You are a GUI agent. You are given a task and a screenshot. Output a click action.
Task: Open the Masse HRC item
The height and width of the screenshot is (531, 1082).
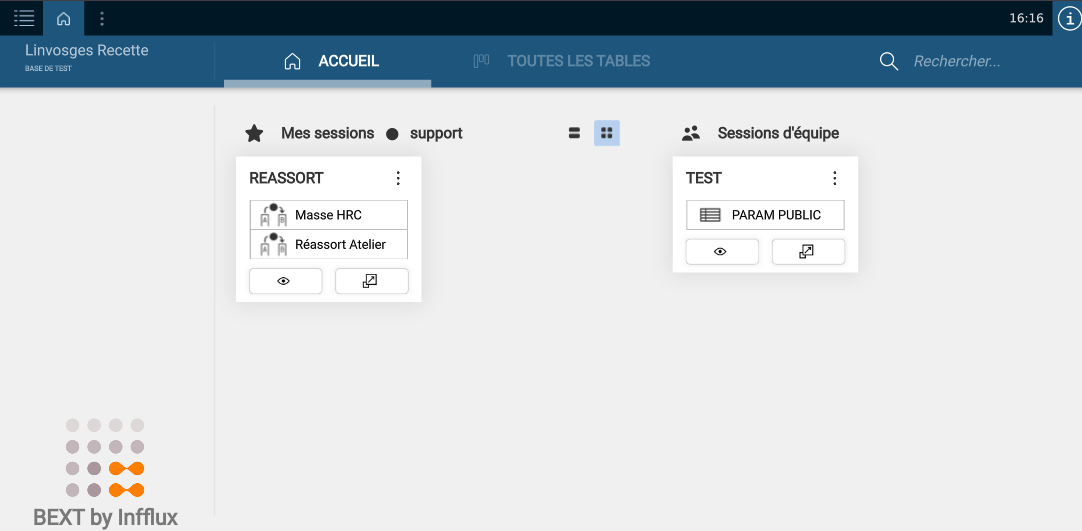[328, 215]
